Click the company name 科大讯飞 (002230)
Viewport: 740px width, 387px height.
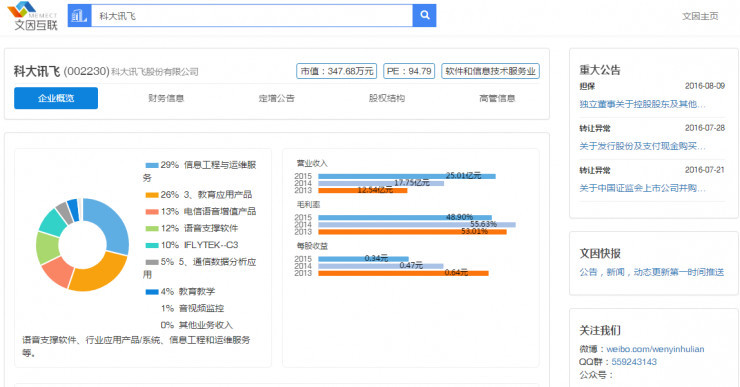(x=61, y=71)
